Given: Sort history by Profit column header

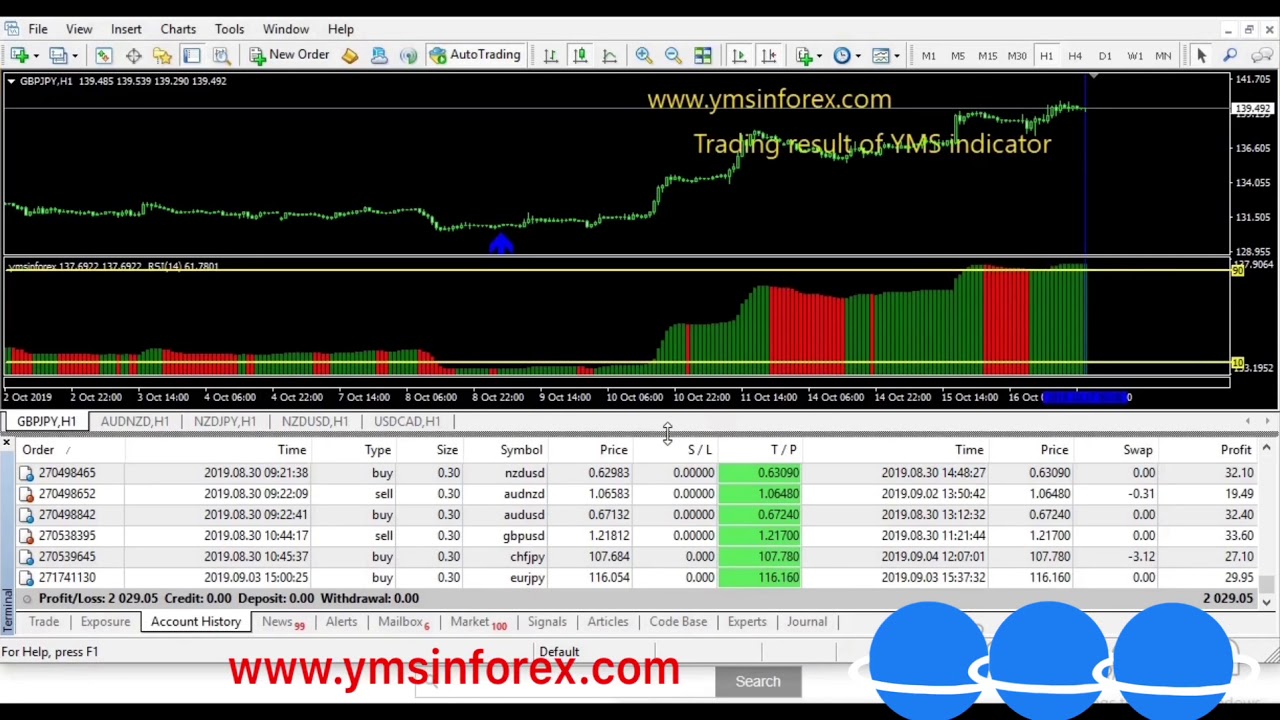Looking at the screenshot, I should tap(1236, 450).
